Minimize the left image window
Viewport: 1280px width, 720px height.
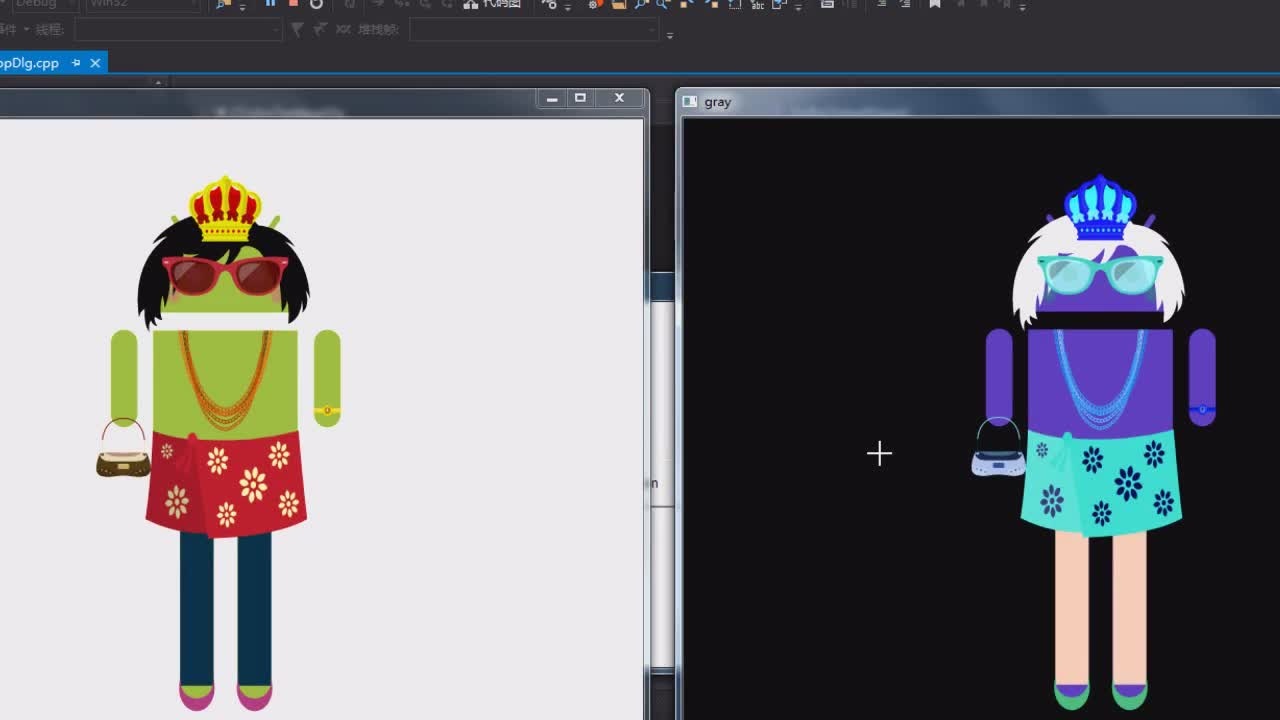pyautogui.click(x=551, y=98)
